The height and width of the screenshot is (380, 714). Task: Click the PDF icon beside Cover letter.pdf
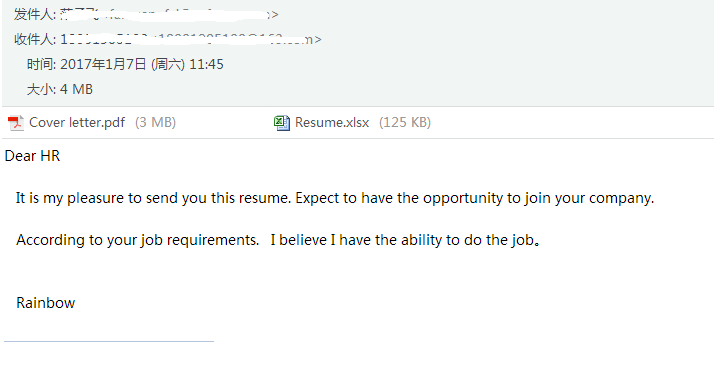[16, 123]
